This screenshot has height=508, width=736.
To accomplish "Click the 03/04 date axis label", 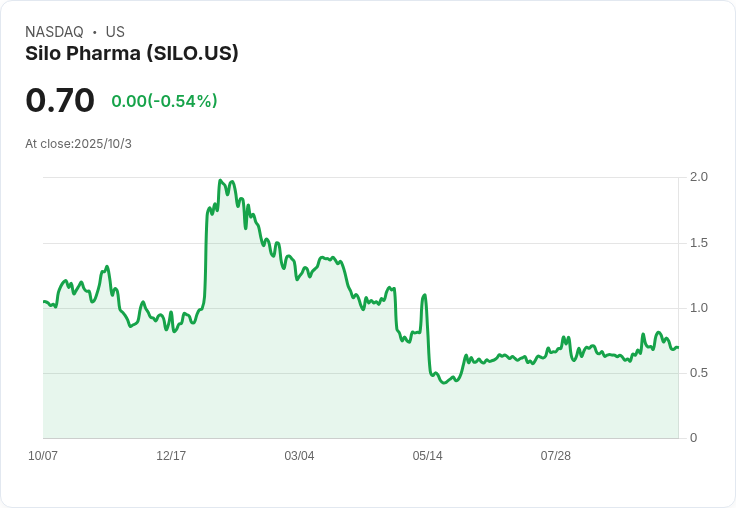I will tap(299, 456).
